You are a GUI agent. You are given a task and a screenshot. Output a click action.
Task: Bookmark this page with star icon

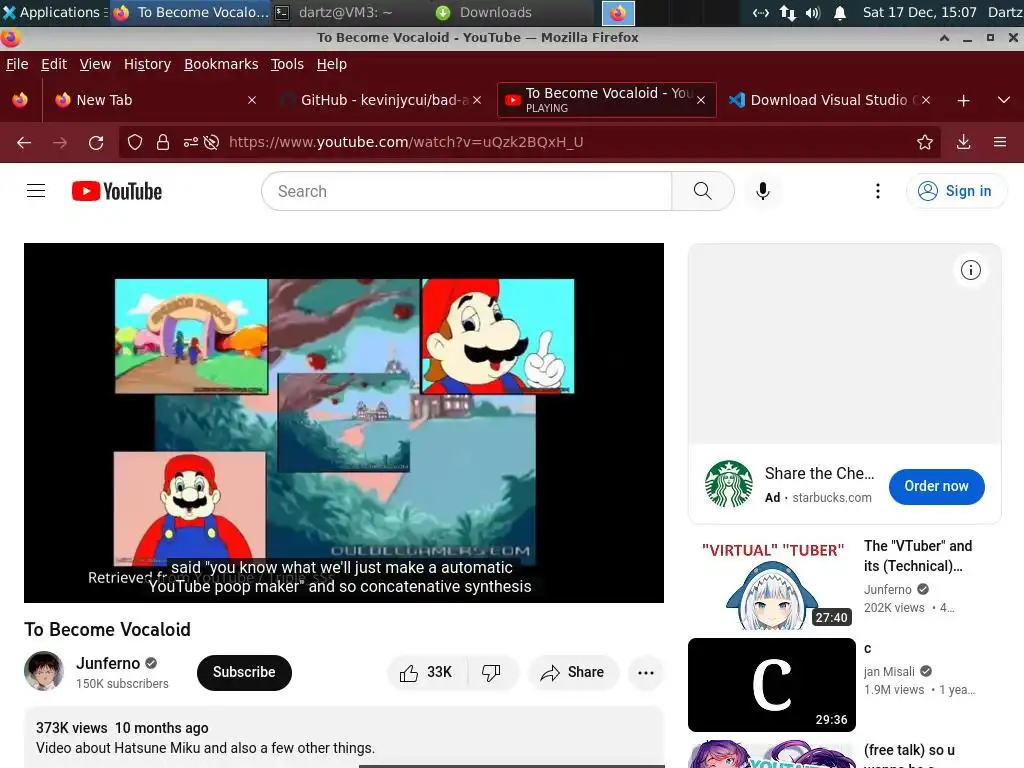pos(924,142)
